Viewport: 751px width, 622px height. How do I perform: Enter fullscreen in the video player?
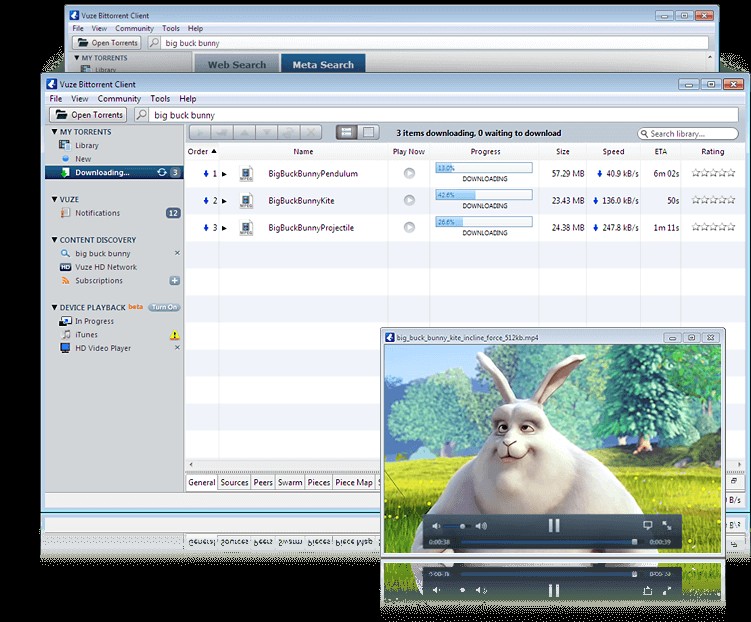(667, 525)
